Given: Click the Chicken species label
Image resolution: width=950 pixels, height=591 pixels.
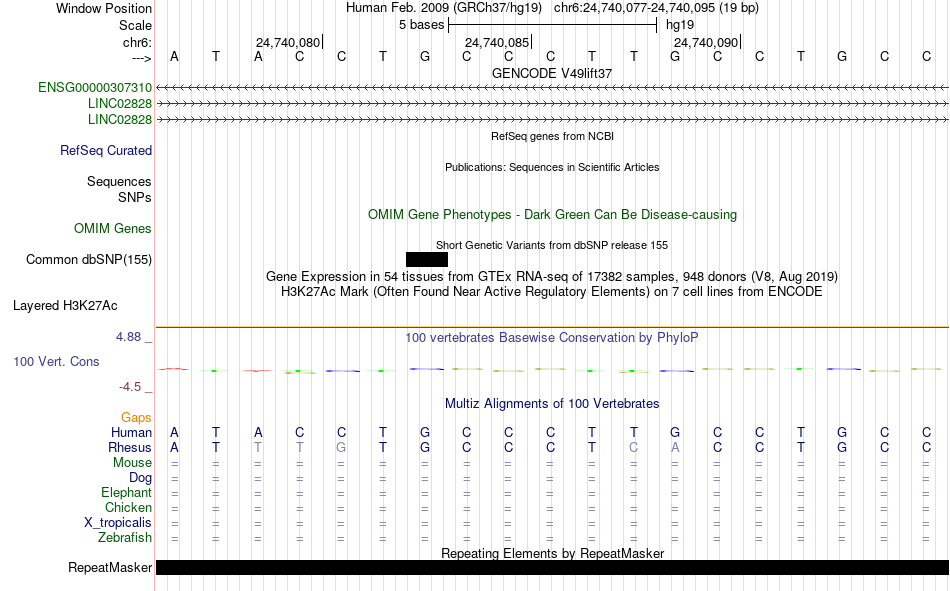Looking at the screenshot, I should click(128, 507).
